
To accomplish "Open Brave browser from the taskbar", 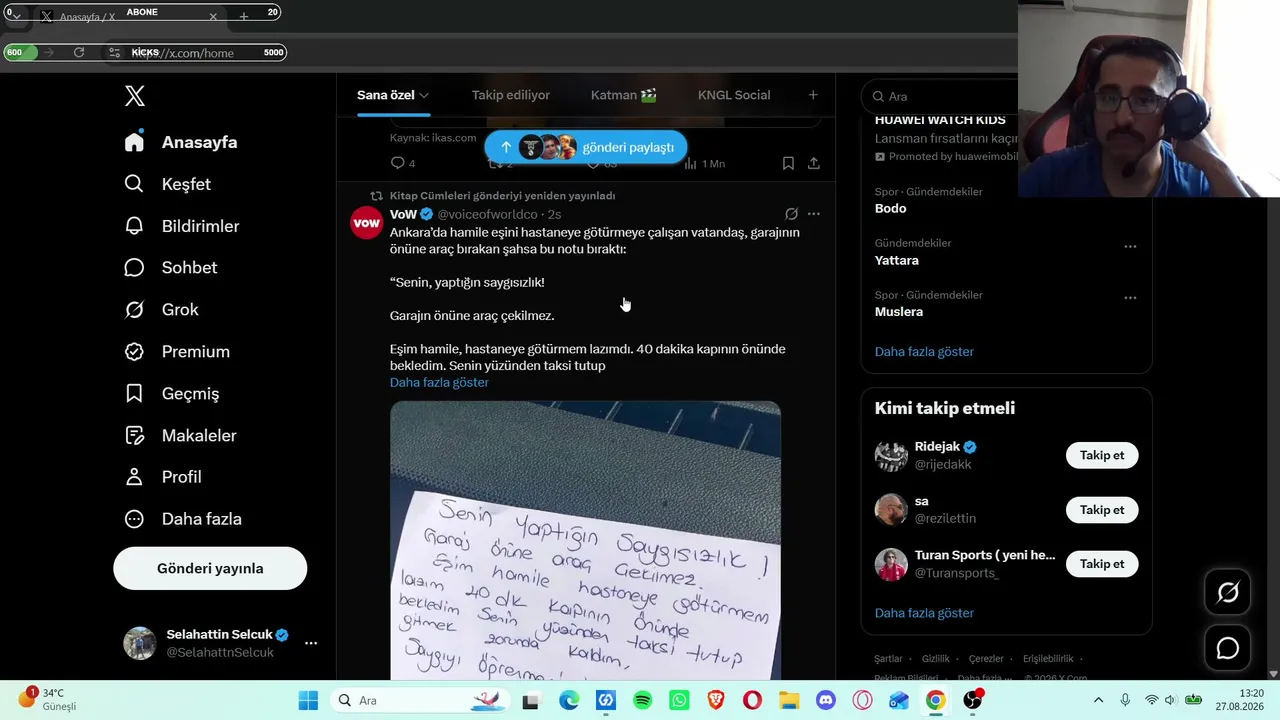I will 716,700.
